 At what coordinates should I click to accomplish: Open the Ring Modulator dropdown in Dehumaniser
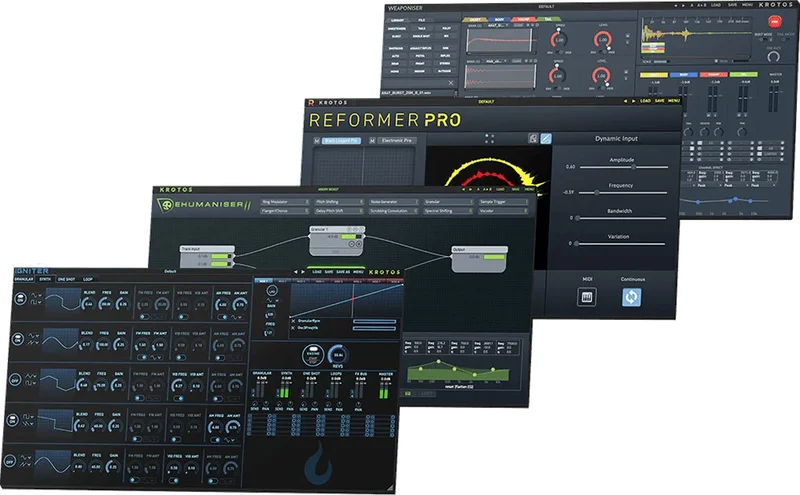[x=285, y=202]
